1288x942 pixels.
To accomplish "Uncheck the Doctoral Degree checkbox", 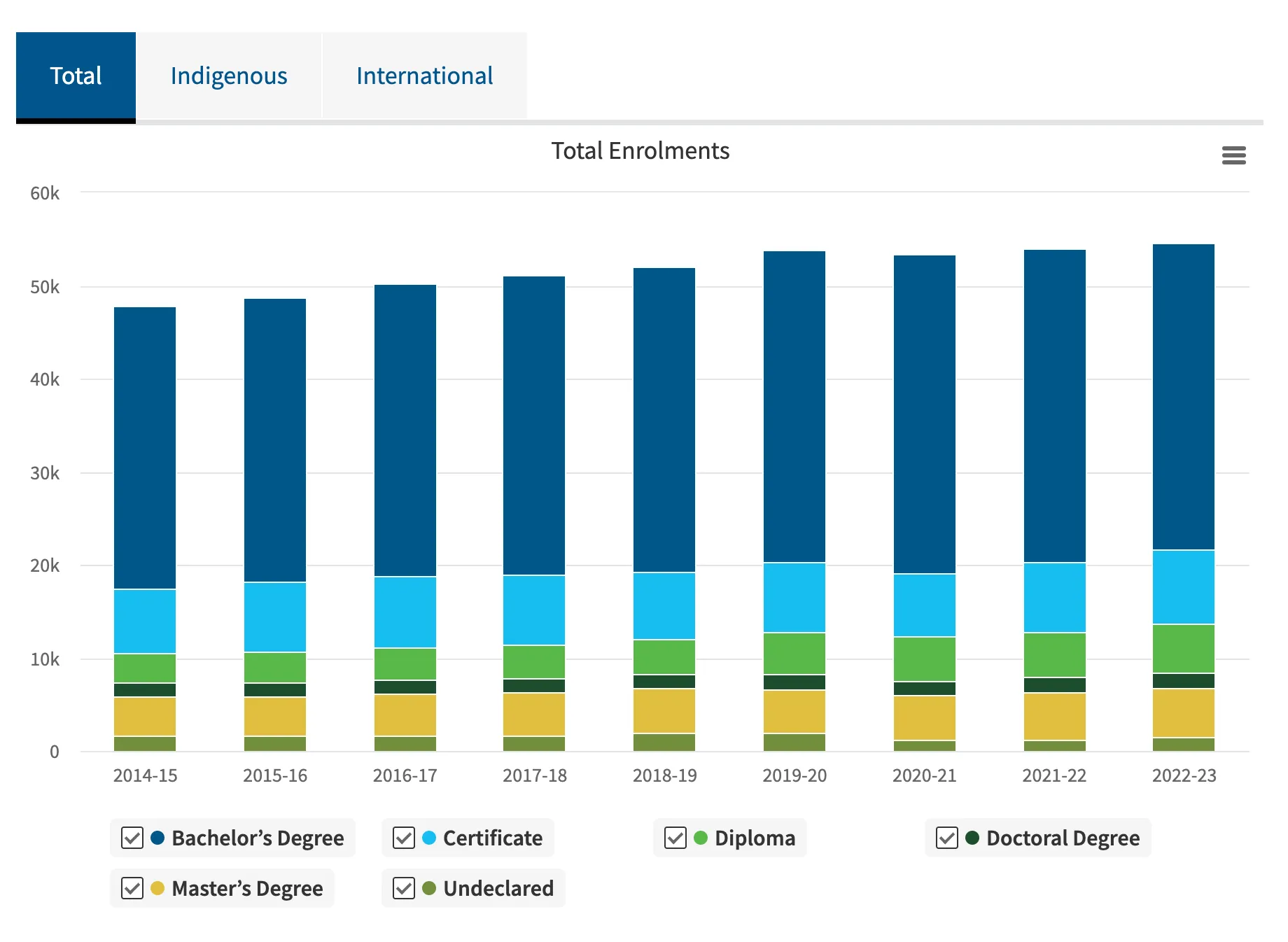I will click(948, 838).
